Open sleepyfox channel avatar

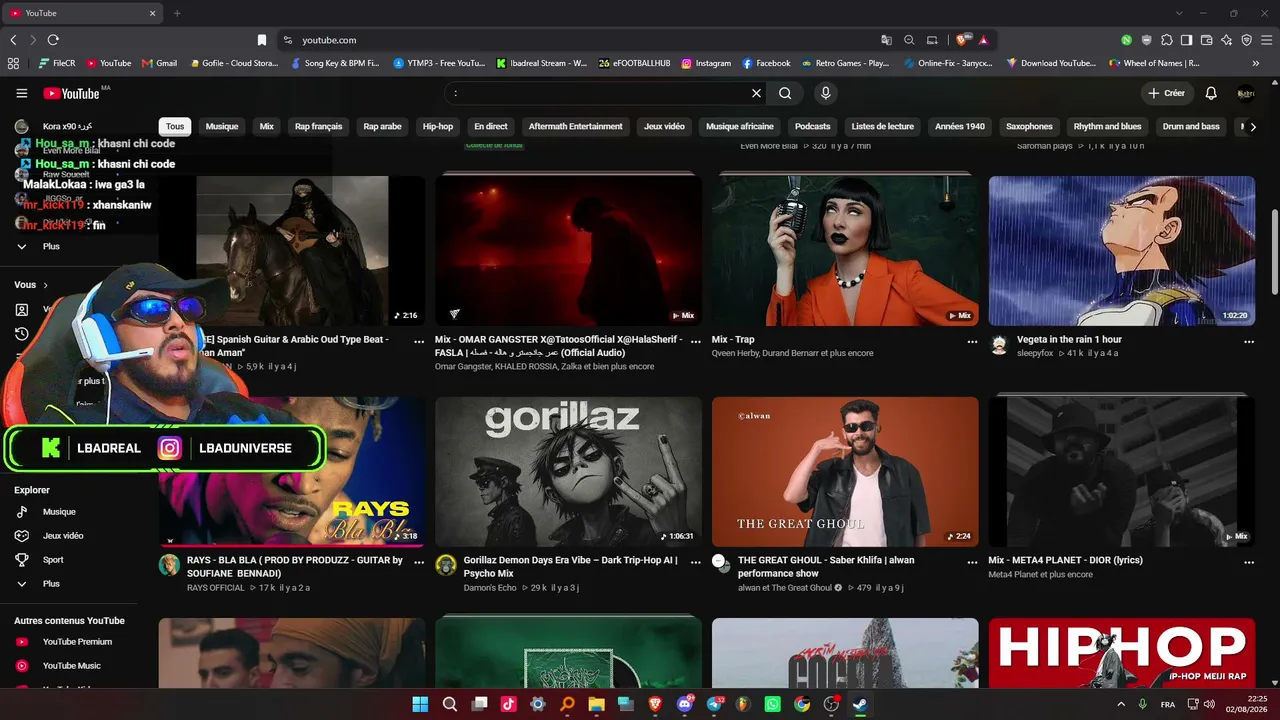click(999, 344)
